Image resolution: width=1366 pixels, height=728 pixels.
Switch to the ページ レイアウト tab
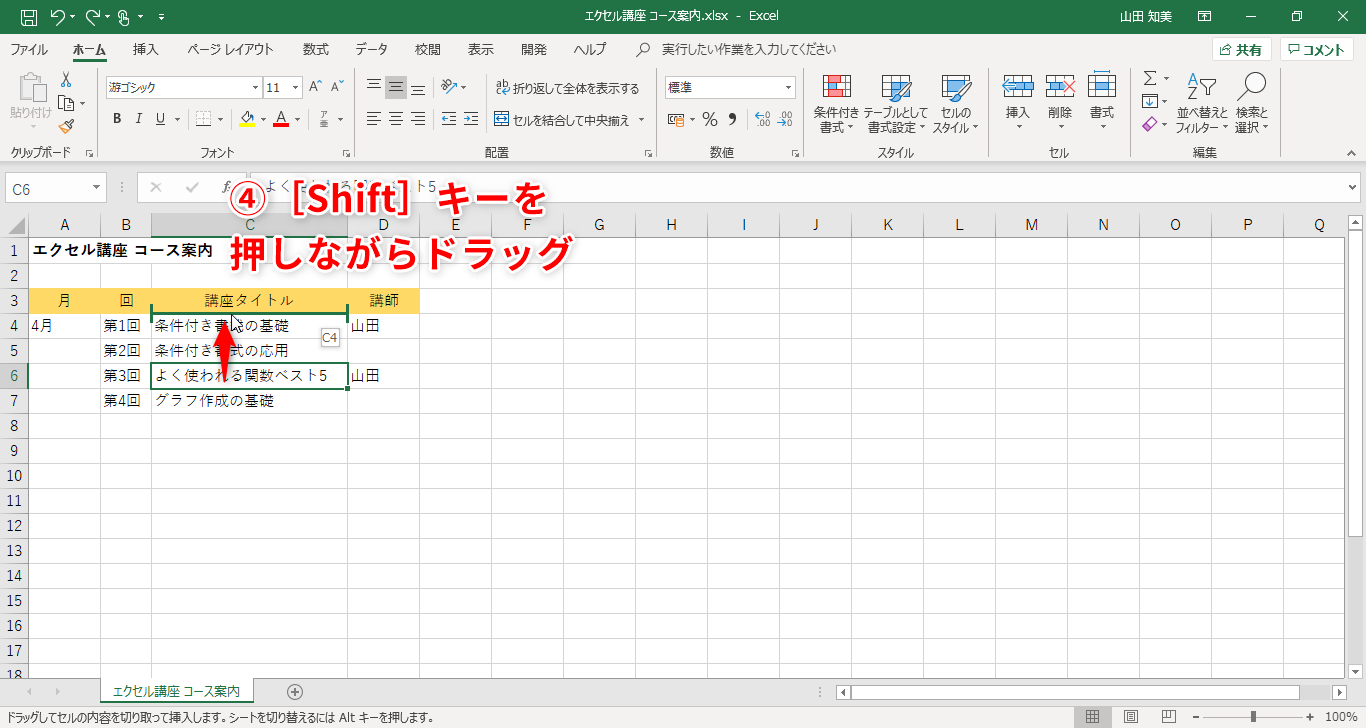coord(230,49)
